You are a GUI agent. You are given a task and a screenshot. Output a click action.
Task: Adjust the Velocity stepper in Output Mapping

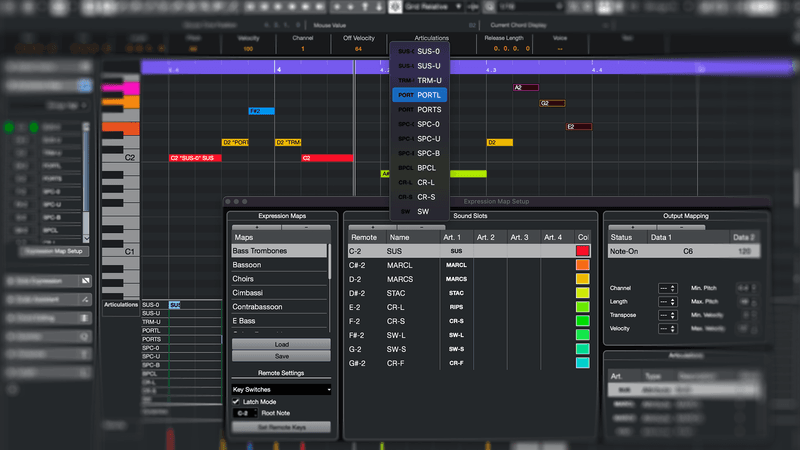667,329
